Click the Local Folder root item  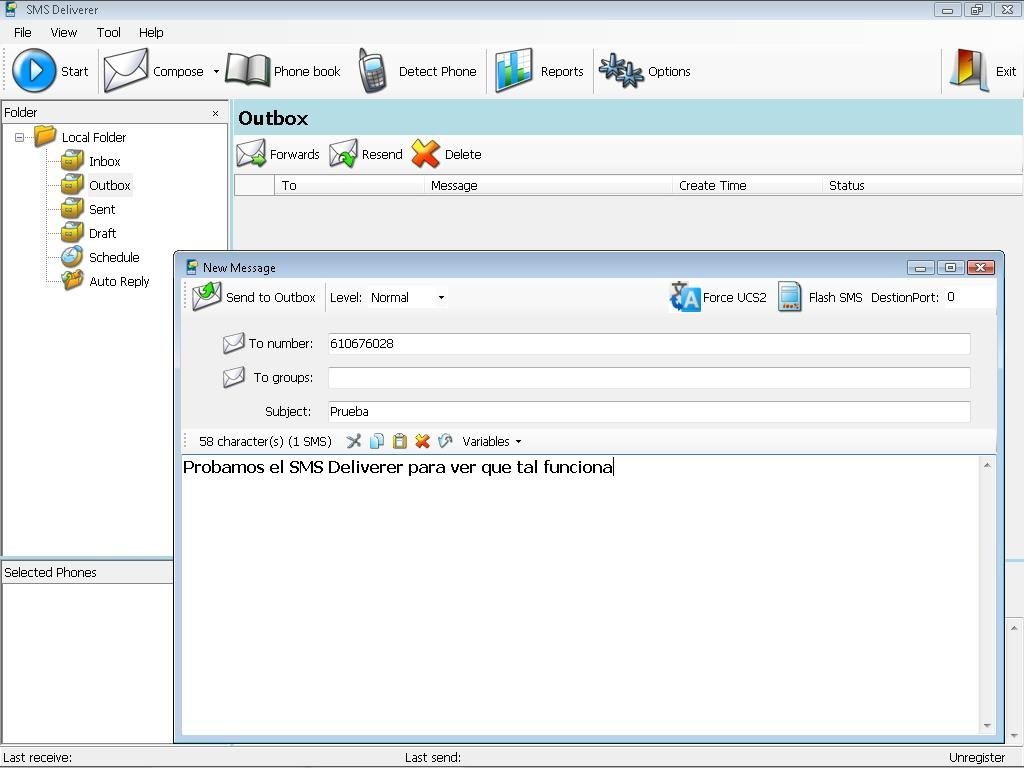point(93,137)
